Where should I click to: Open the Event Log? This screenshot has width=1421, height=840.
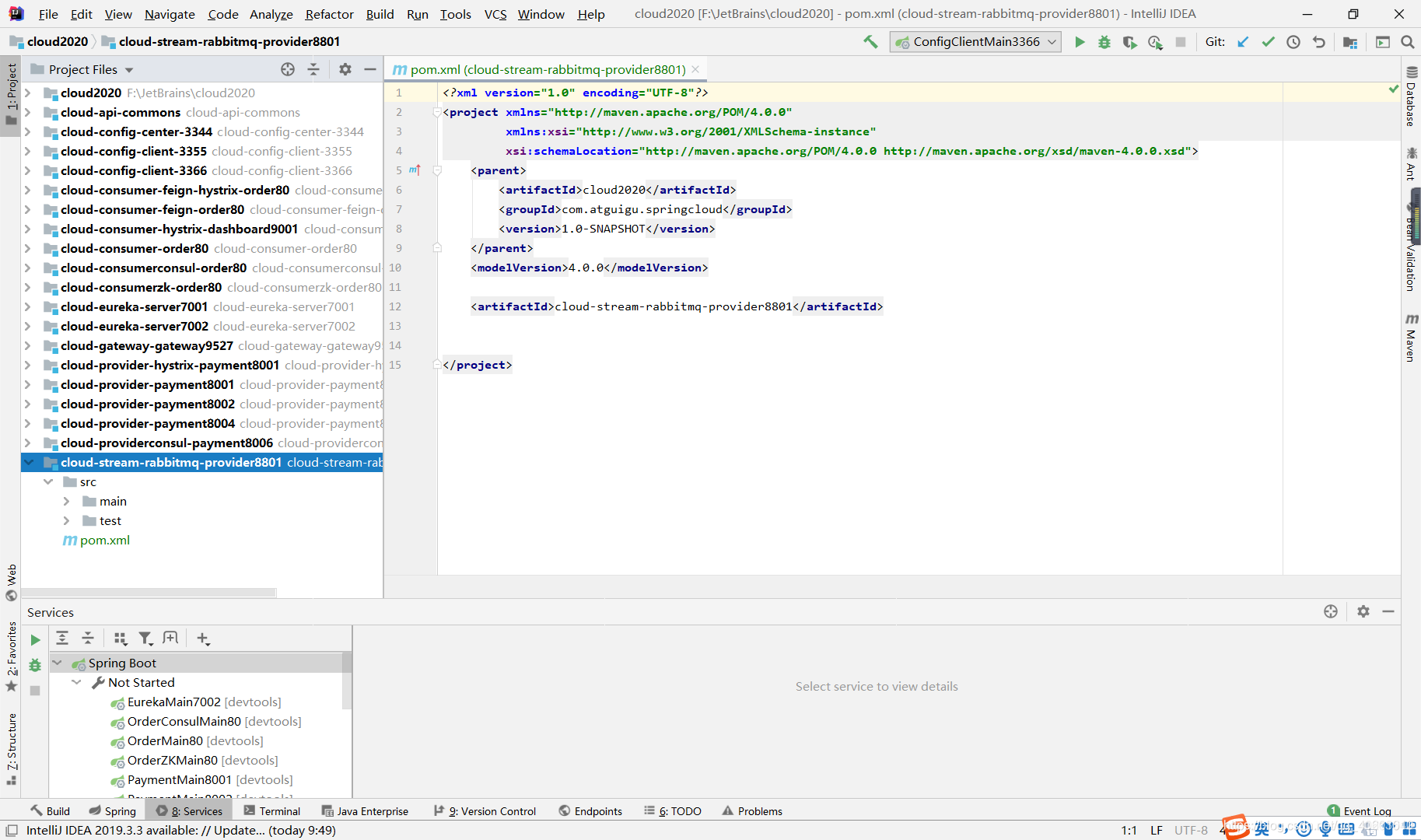(x=1360, y=810)
